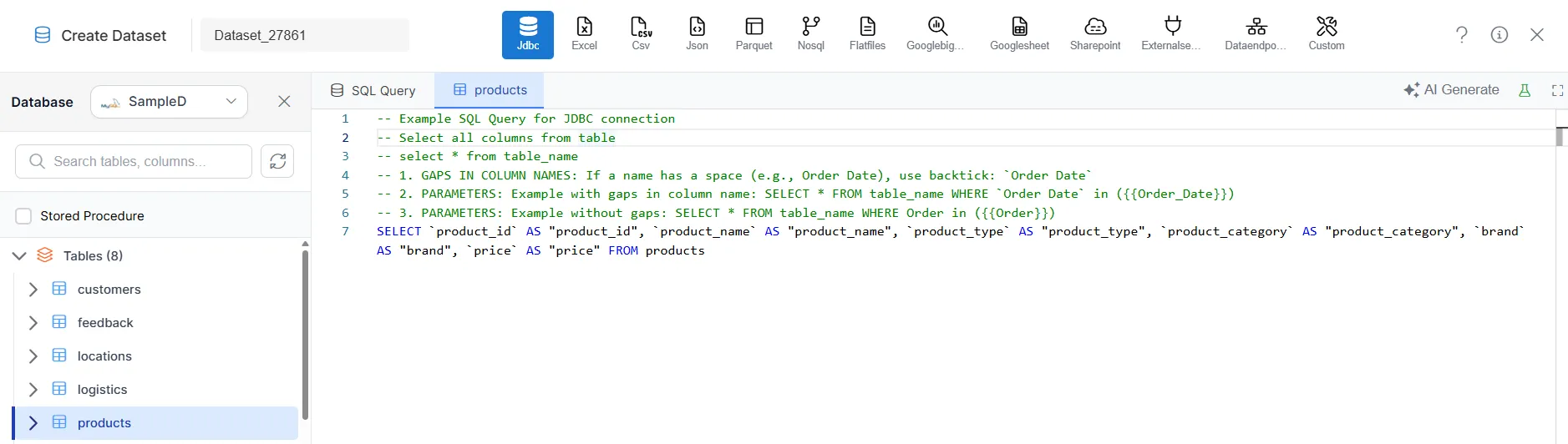
Task: Choose the Googlesheet source
Action: [x=1019, y=35]
